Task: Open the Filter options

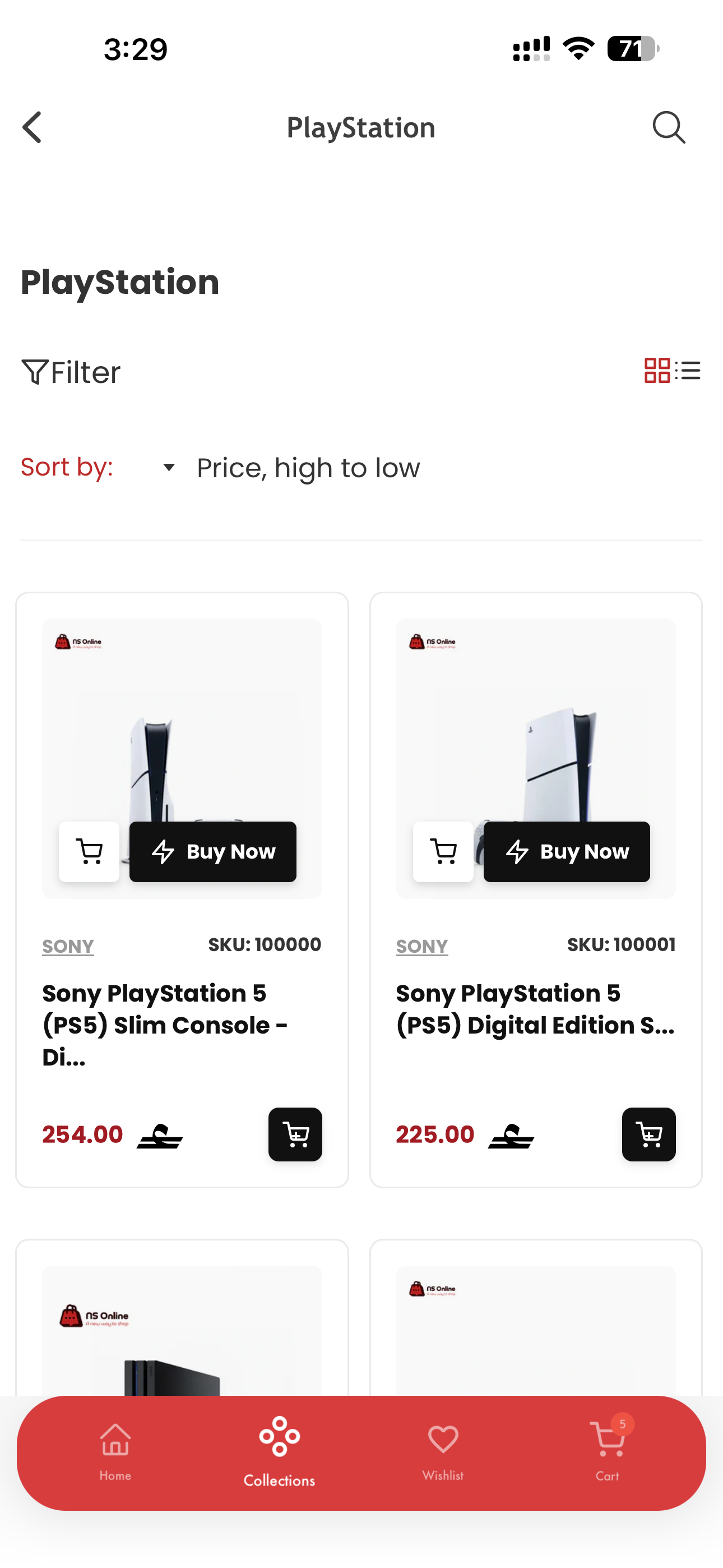Action: coord(71,372)
